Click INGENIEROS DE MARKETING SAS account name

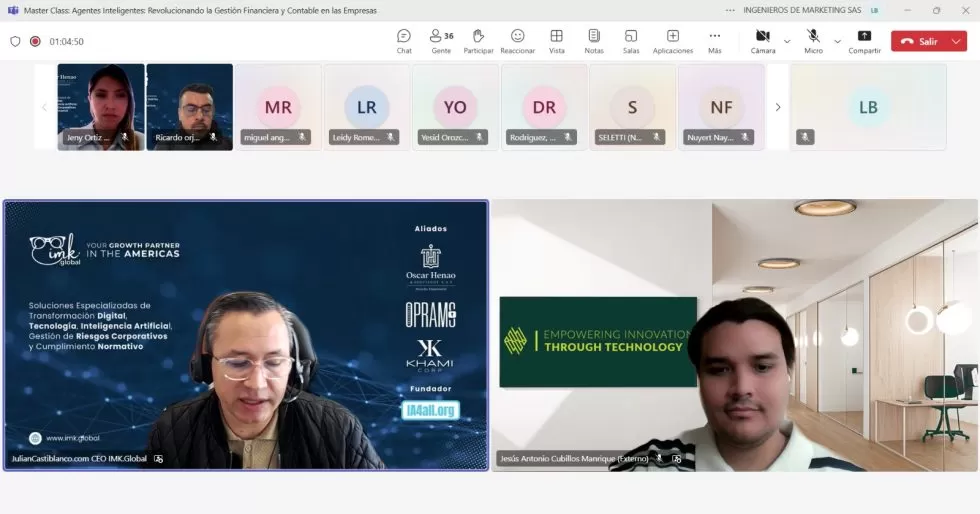pos(802,11)
